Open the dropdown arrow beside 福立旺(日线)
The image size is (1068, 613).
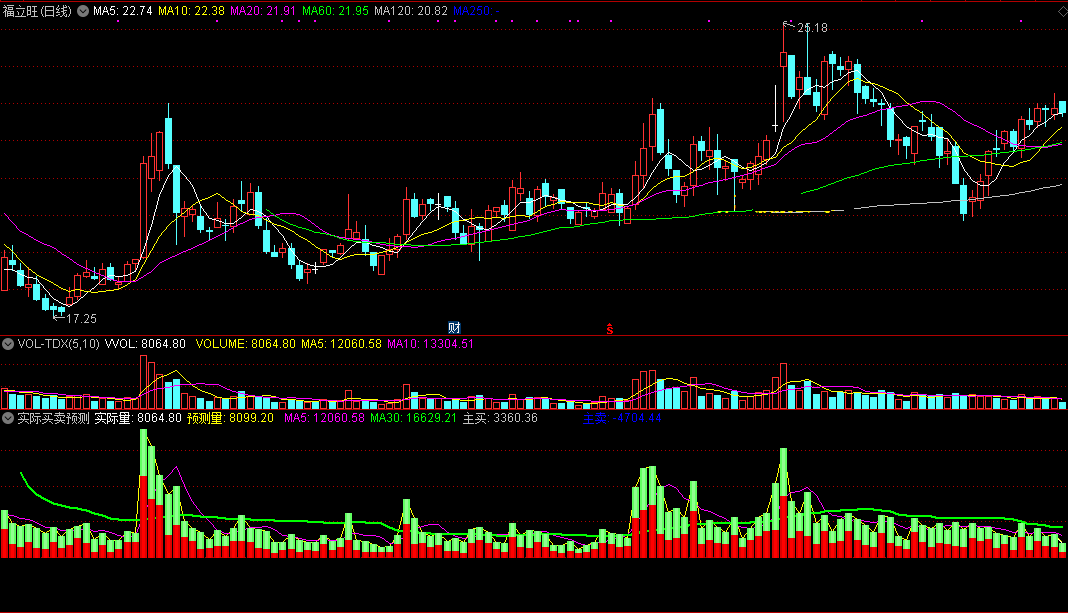pyautogui.click(x=83, y=11)
